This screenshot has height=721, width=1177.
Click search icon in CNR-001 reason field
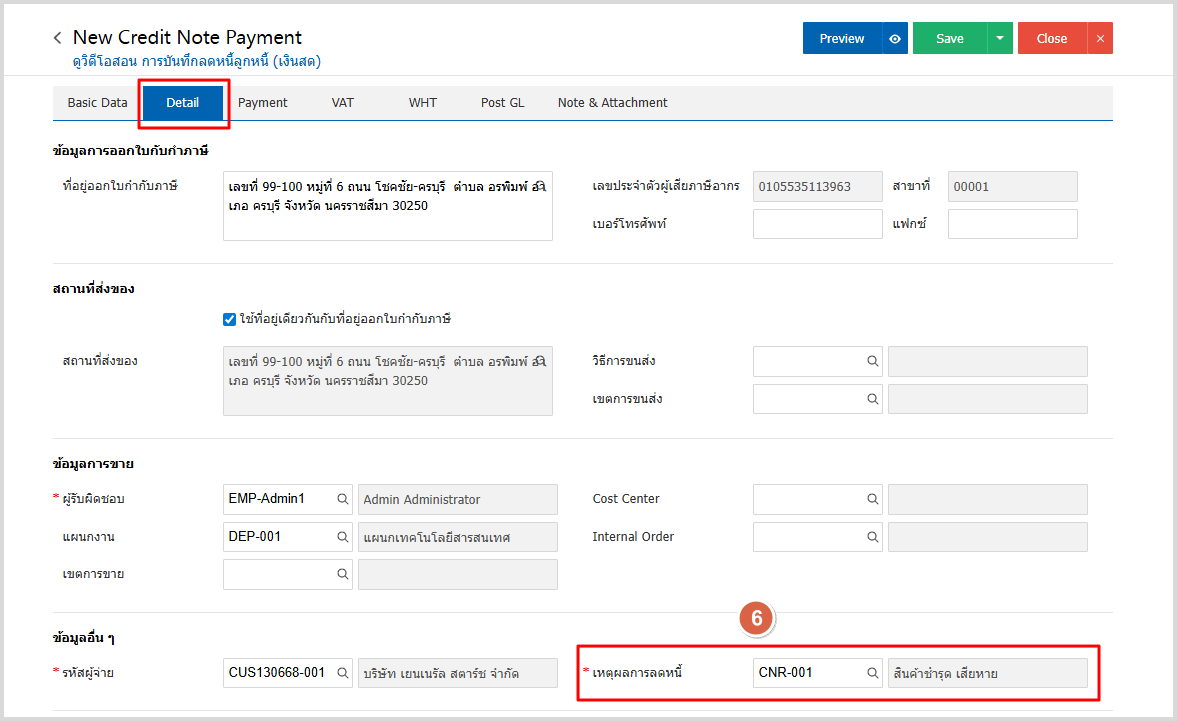(x=872, y=673)
